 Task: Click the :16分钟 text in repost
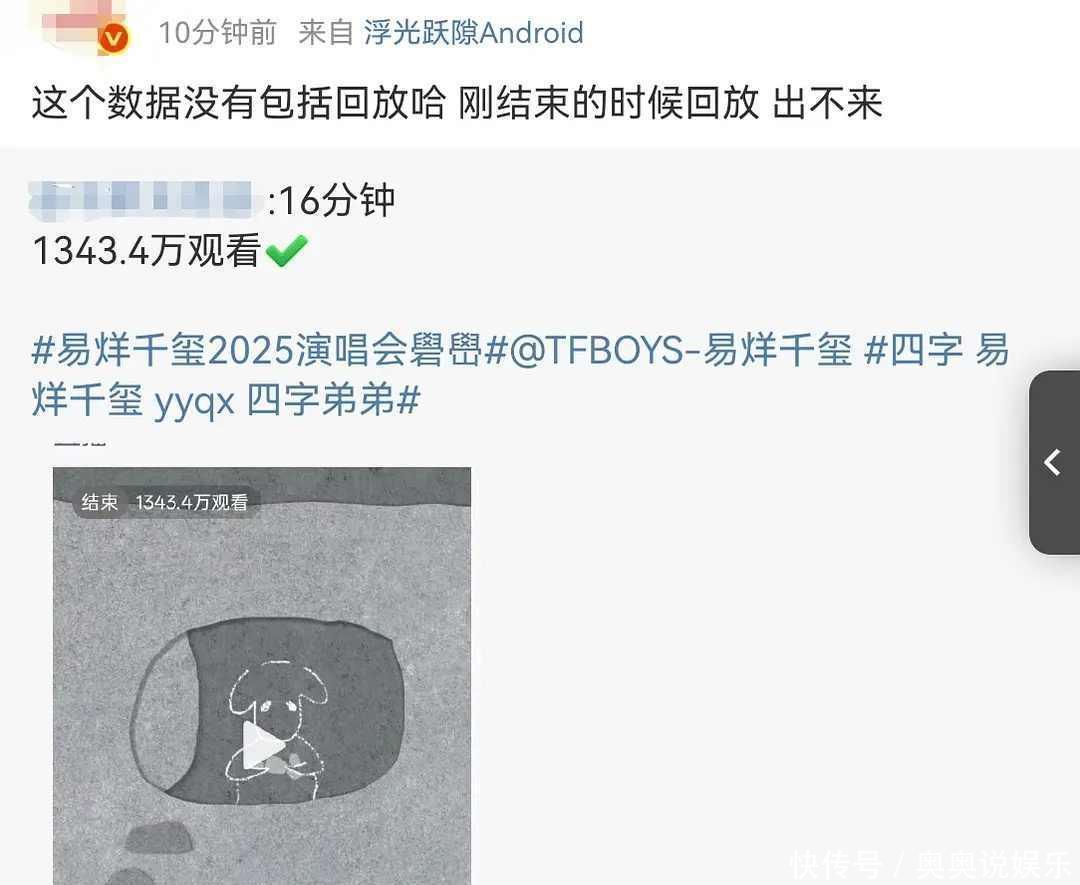331,200
